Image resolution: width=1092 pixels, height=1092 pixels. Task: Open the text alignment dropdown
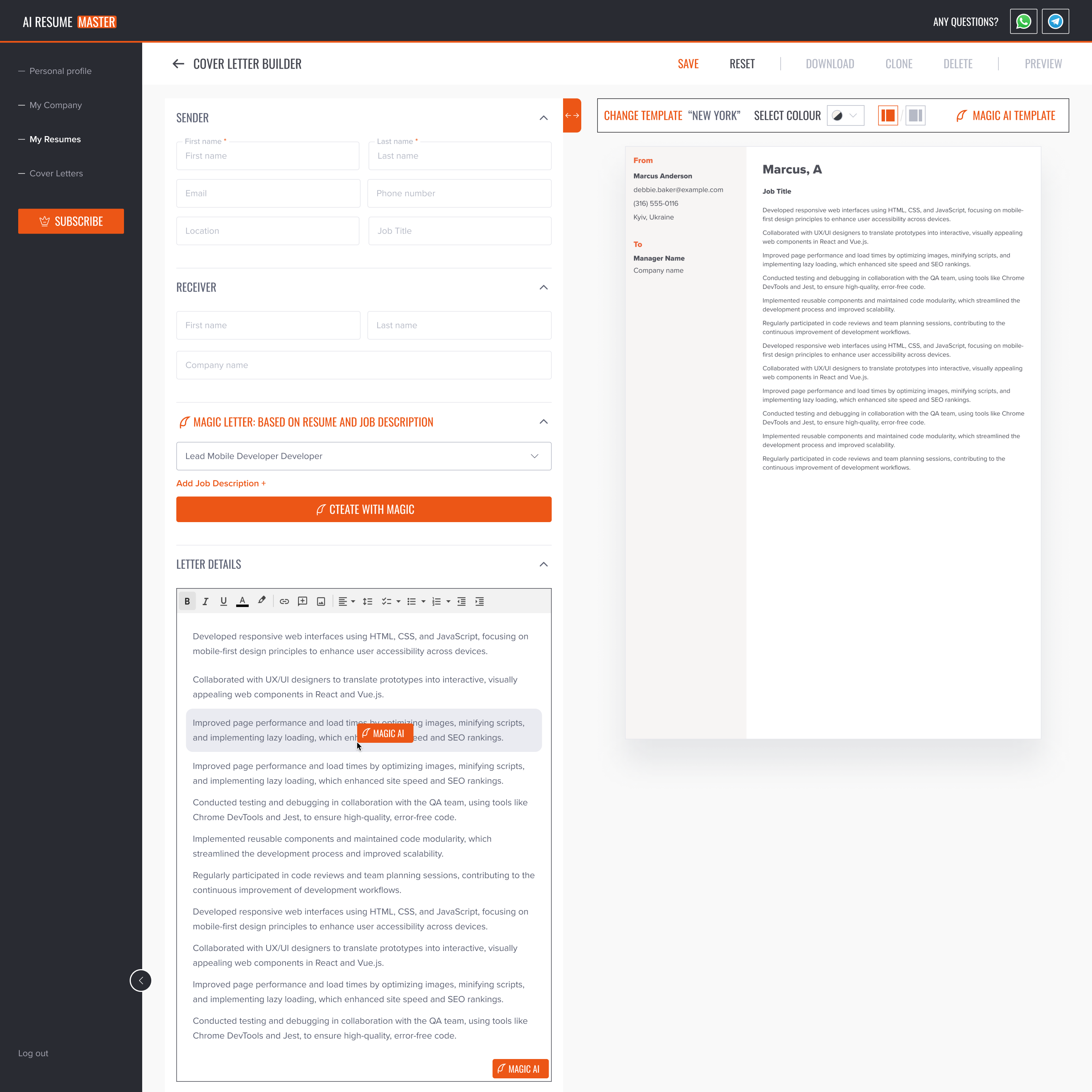pos(347,601)
